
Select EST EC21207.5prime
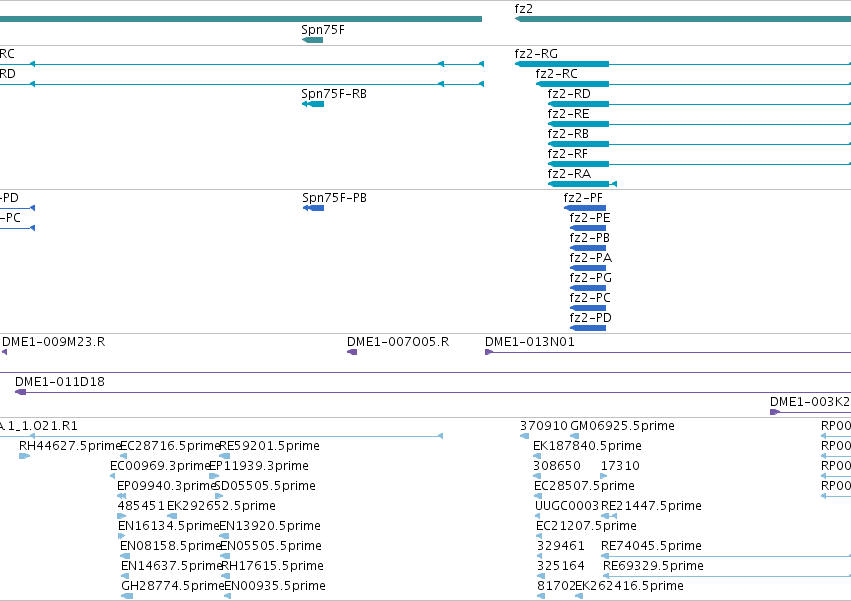tap(539, 536)
